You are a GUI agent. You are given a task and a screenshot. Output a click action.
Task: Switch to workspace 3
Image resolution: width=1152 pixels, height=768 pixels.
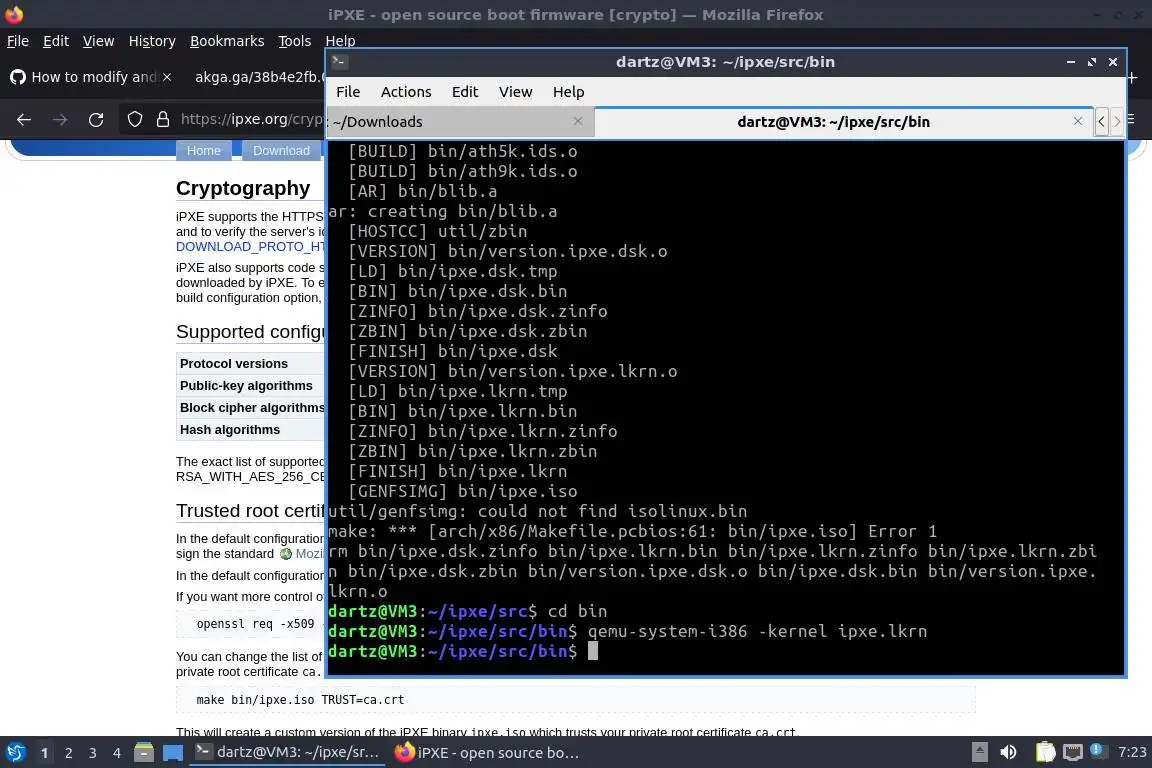pyautogui.click(x=93, y=753)
